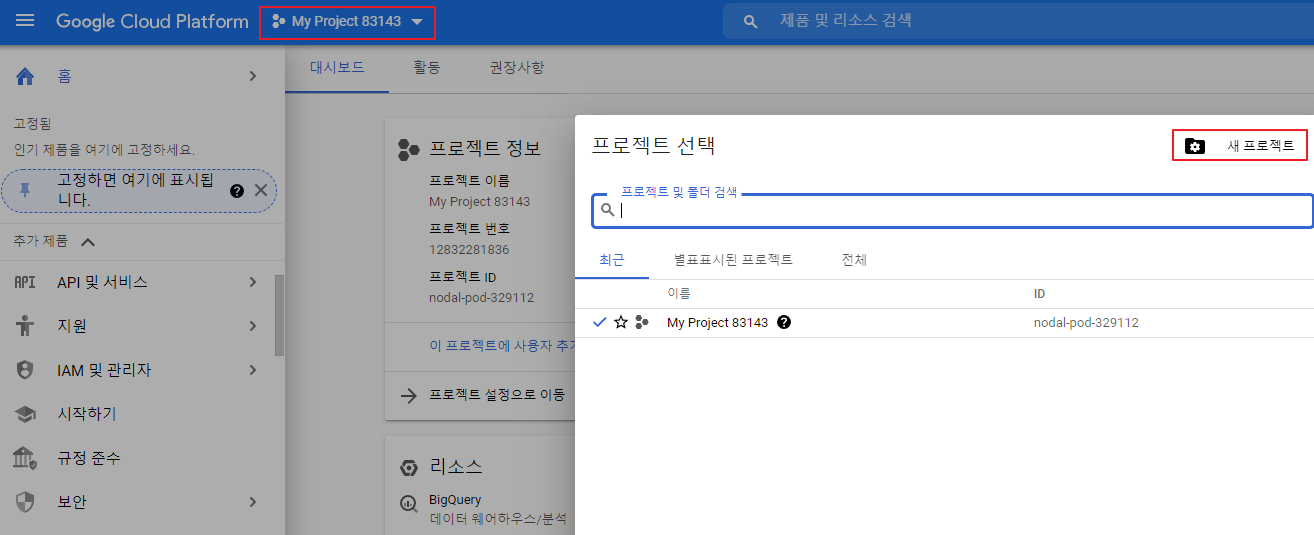This screenshot has width=1314, height=535.
Task: Select the 전체 tab in project dialog
Action: coord(854,260)
